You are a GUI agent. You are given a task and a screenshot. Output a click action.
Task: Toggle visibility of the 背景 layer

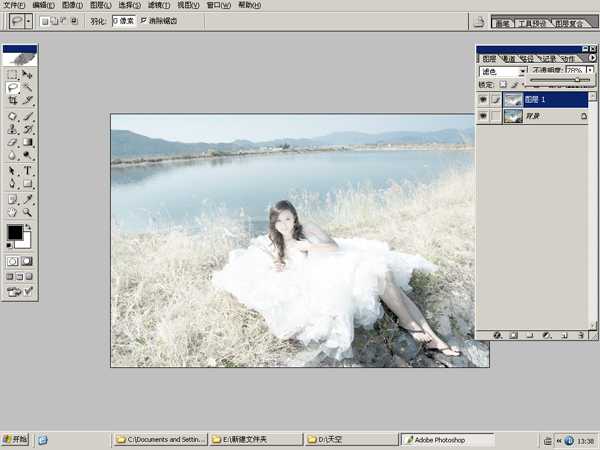pyautogui.click(x=484, y=117)
